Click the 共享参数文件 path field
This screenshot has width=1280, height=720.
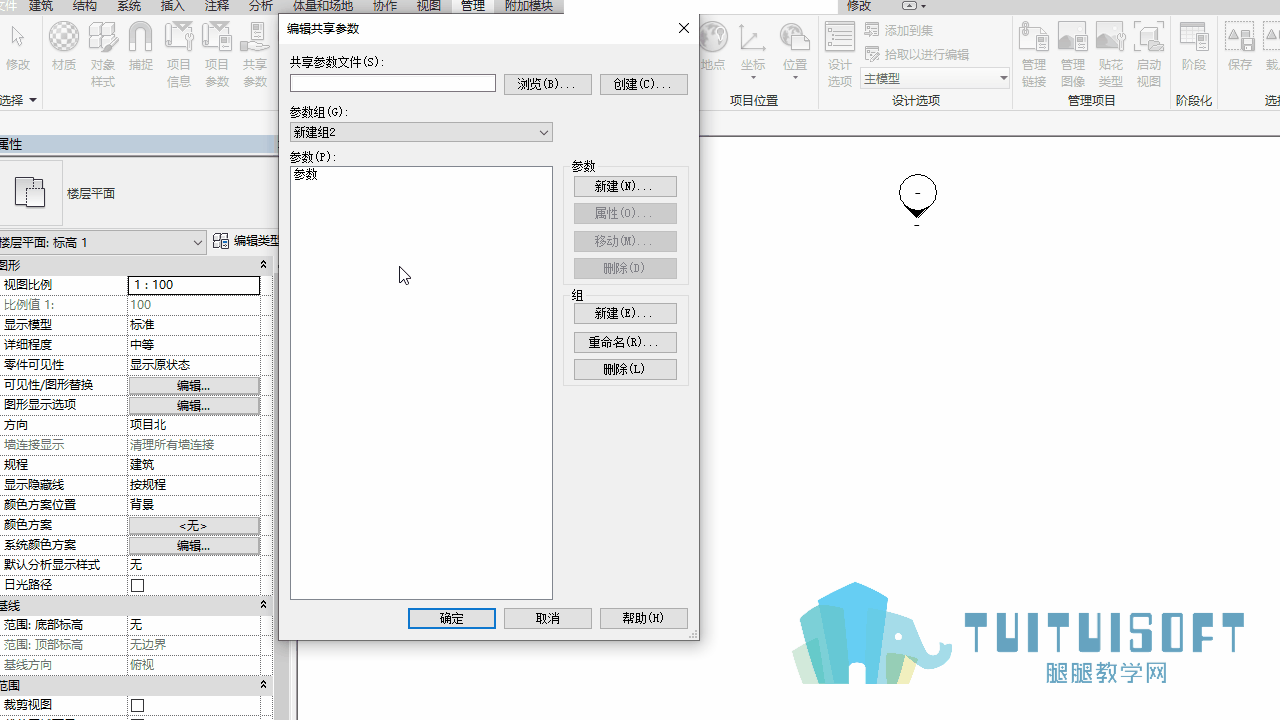tap(393, 83)
